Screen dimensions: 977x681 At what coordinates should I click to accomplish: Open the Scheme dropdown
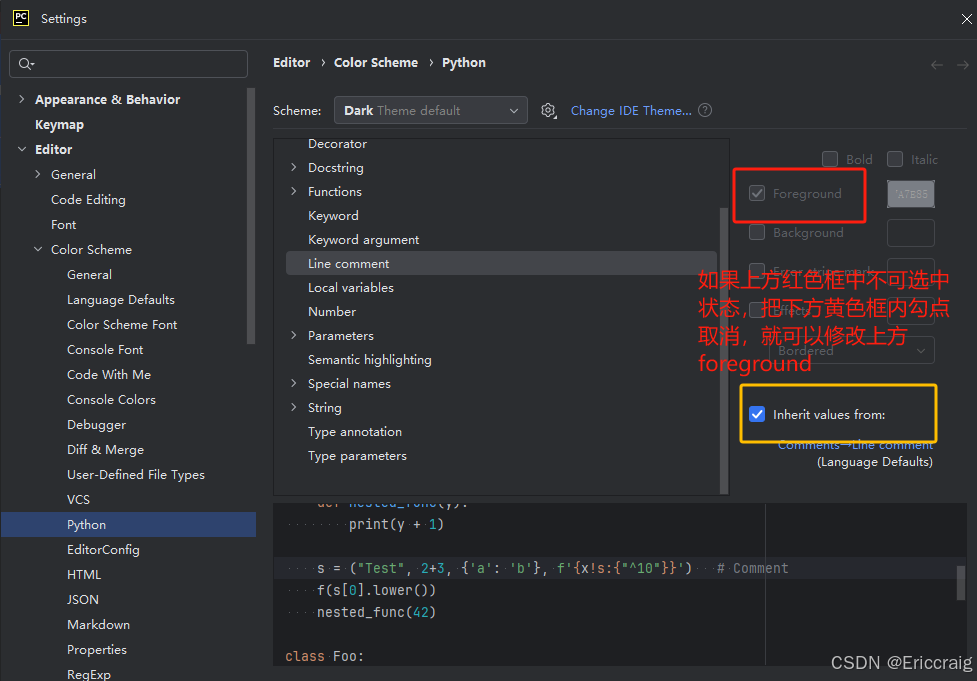point(431,110)
